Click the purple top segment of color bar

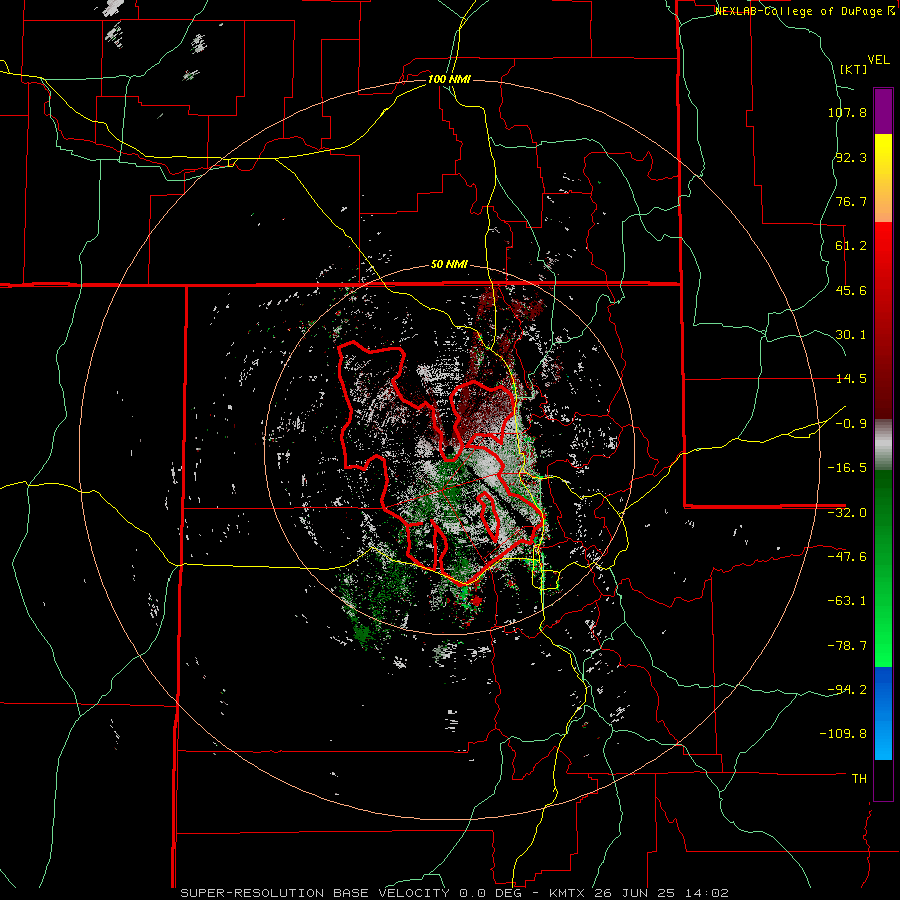click(883, 111)
